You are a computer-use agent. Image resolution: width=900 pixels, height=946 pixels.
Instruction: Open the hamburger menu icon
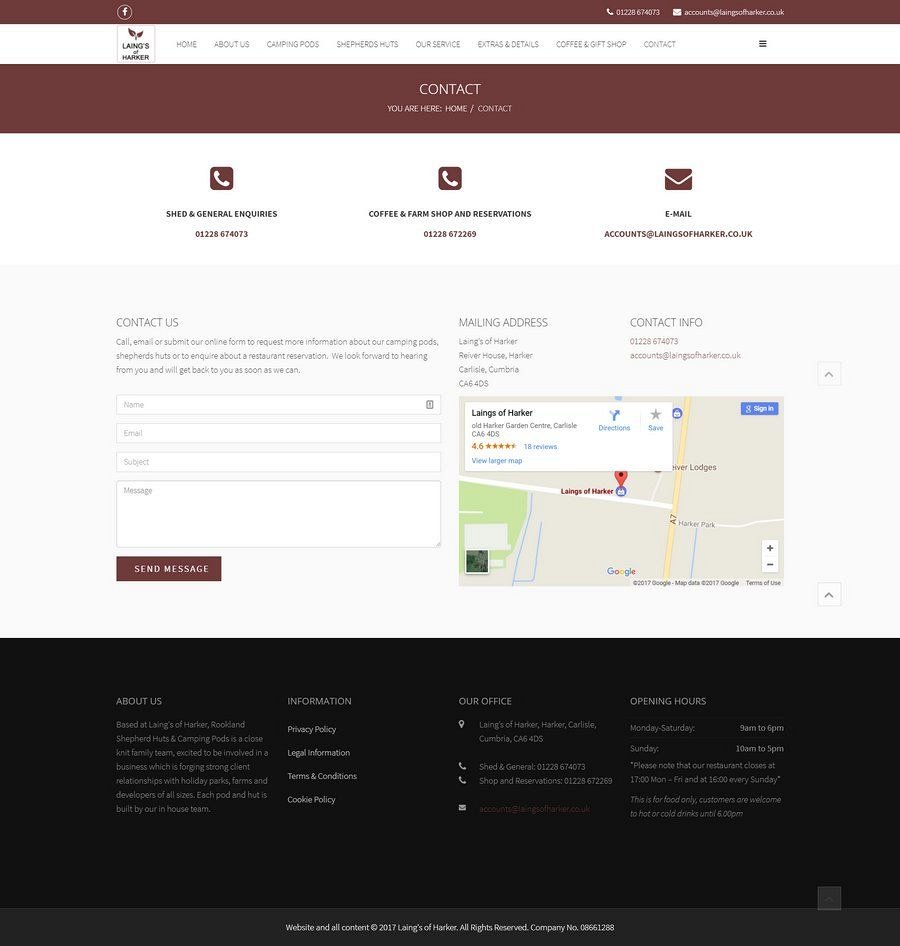(763, 44)
